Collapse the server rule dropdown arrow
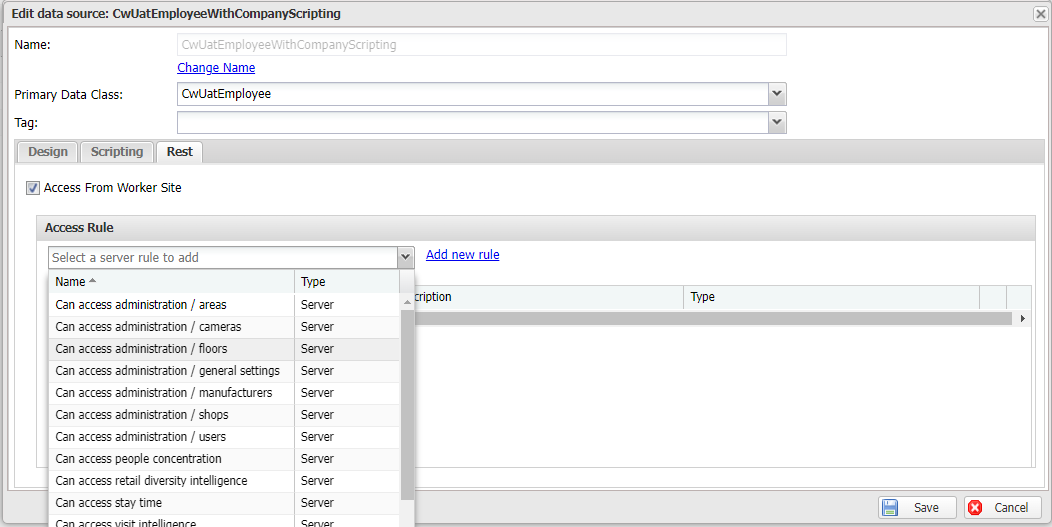1052x527 pixels. click(405, 258)
